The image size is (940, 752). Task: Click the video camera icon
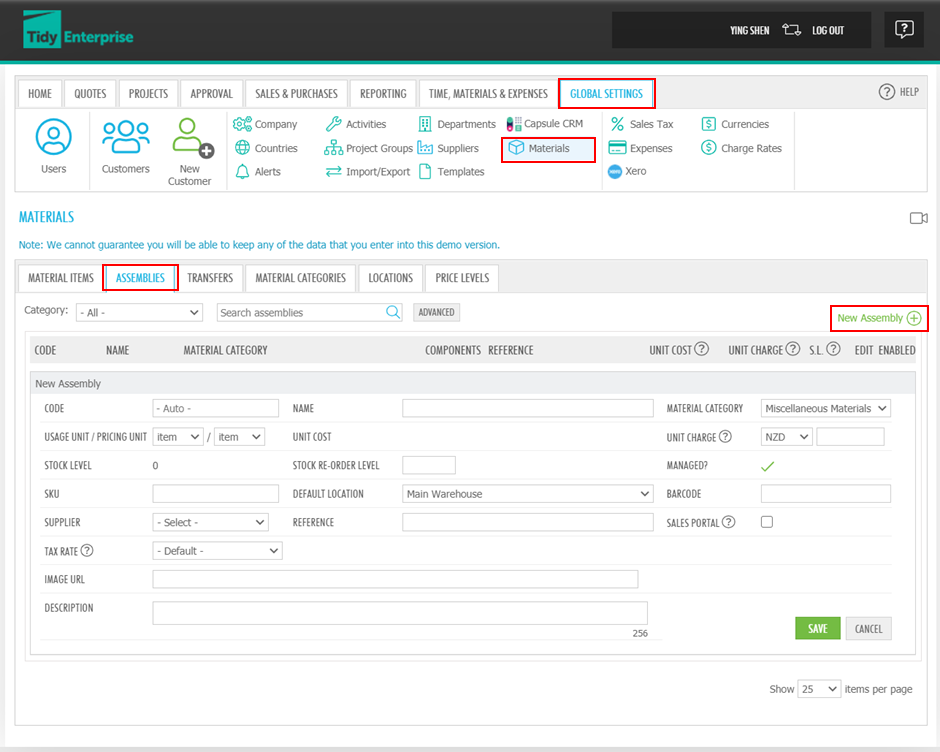click(x=918, y=218)
